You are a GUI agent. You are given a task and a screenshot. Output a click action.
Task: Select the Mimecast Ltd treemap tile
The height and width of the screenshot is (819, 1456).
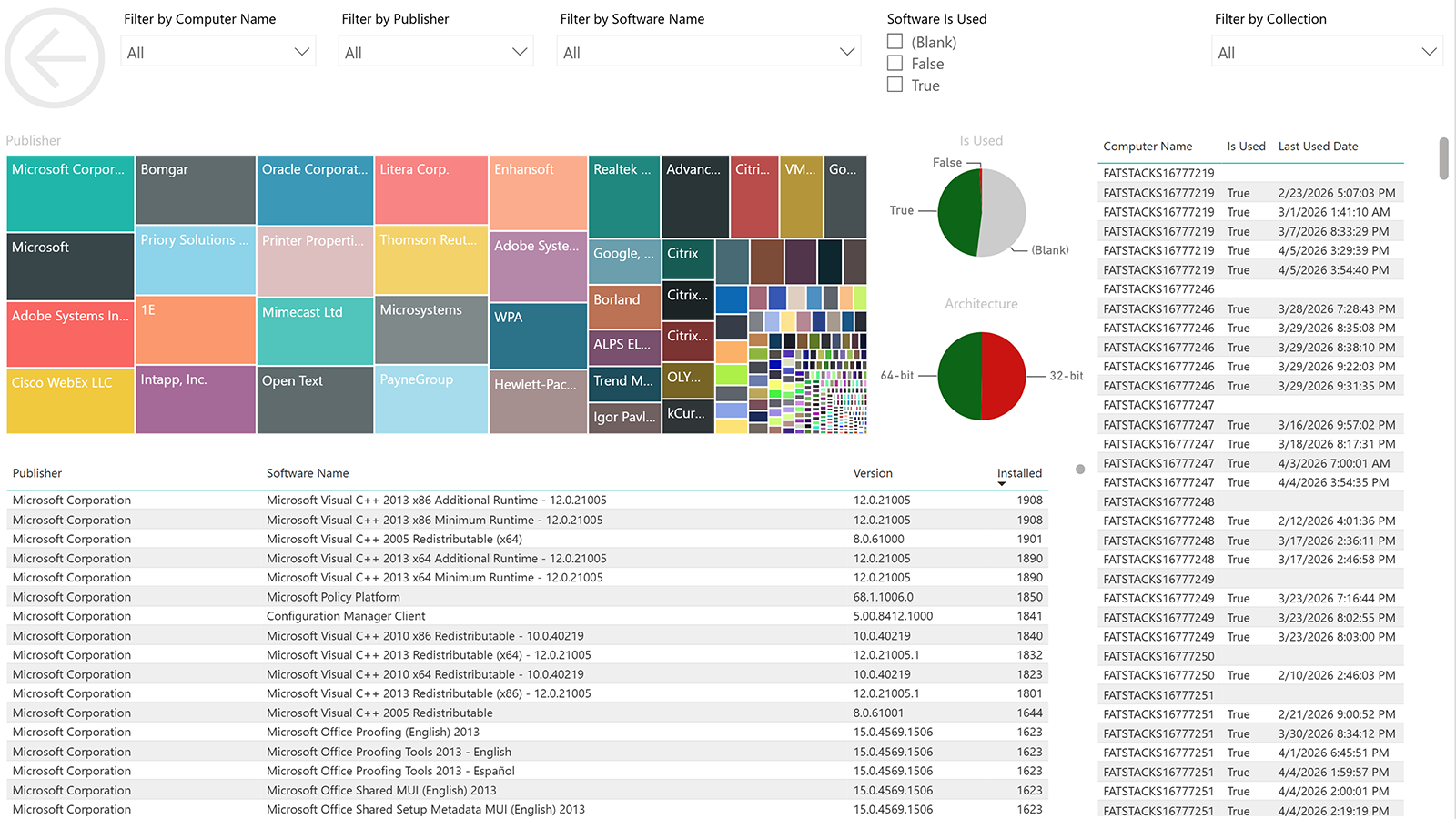coord(315,331)
